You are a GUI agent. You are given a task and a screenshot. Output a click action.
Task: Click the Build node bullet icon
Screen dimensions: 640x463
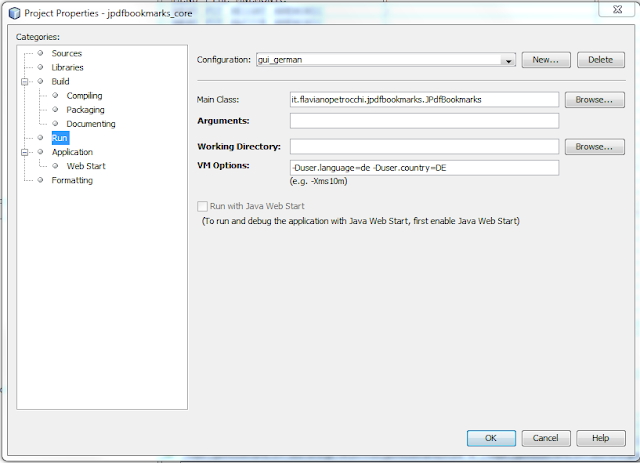40,81
